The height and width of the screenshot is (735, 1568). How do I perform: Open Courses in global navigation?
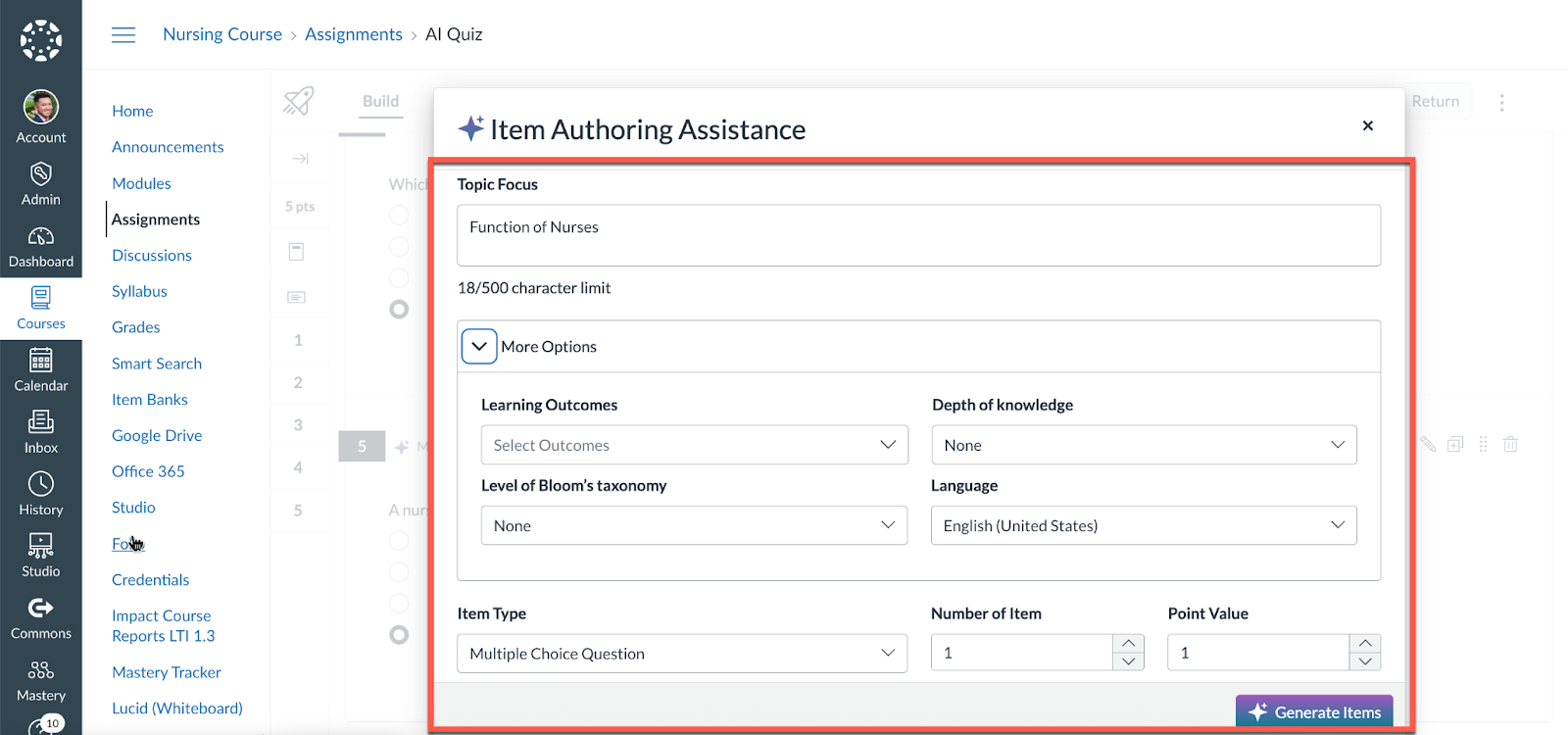pyautogui.click(x=41, y=309)
